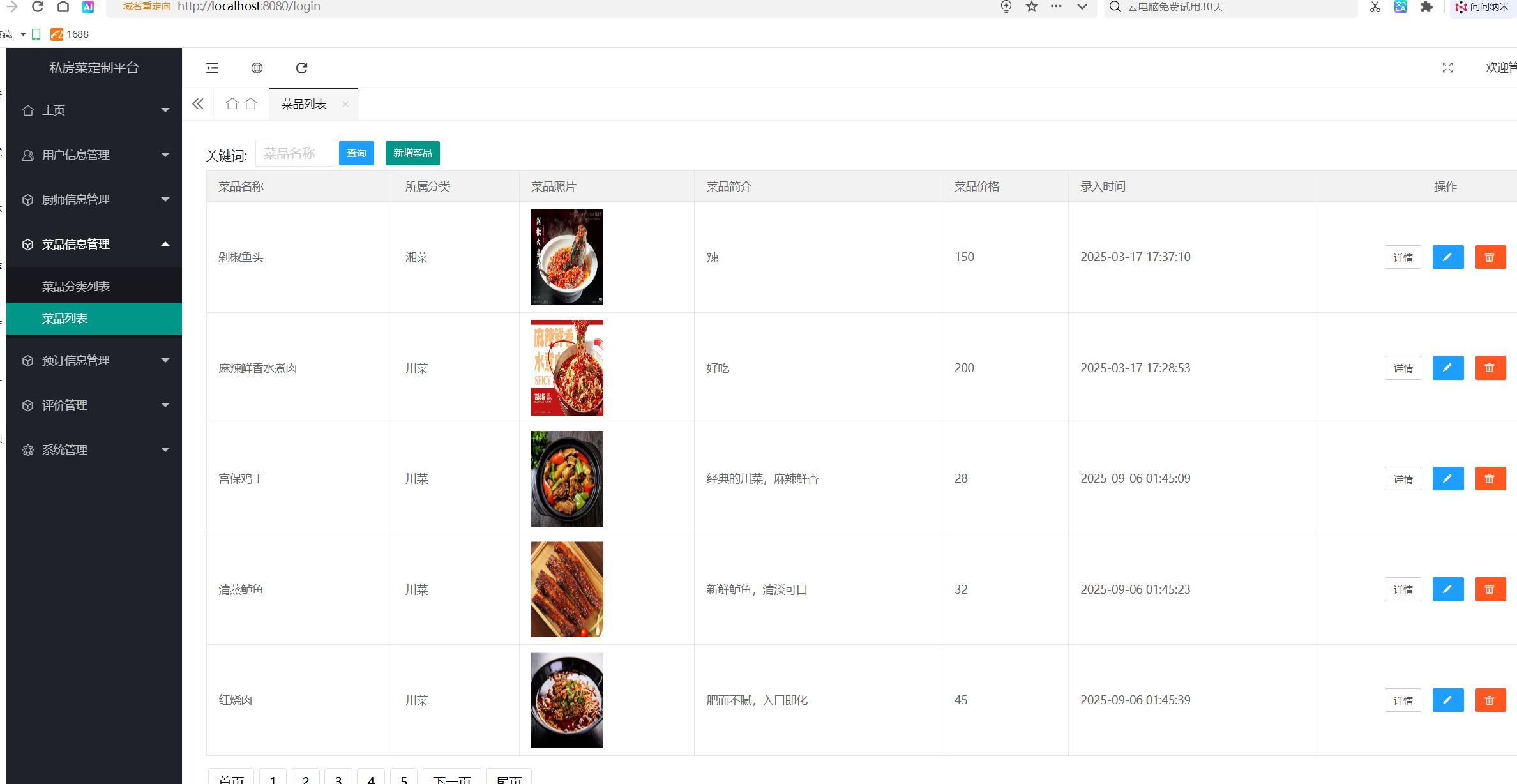Click the 清蒸鲈鱼 dish photo thumbnail
The width and height of the screenshot is (1517, 784).
pos(567,589)
